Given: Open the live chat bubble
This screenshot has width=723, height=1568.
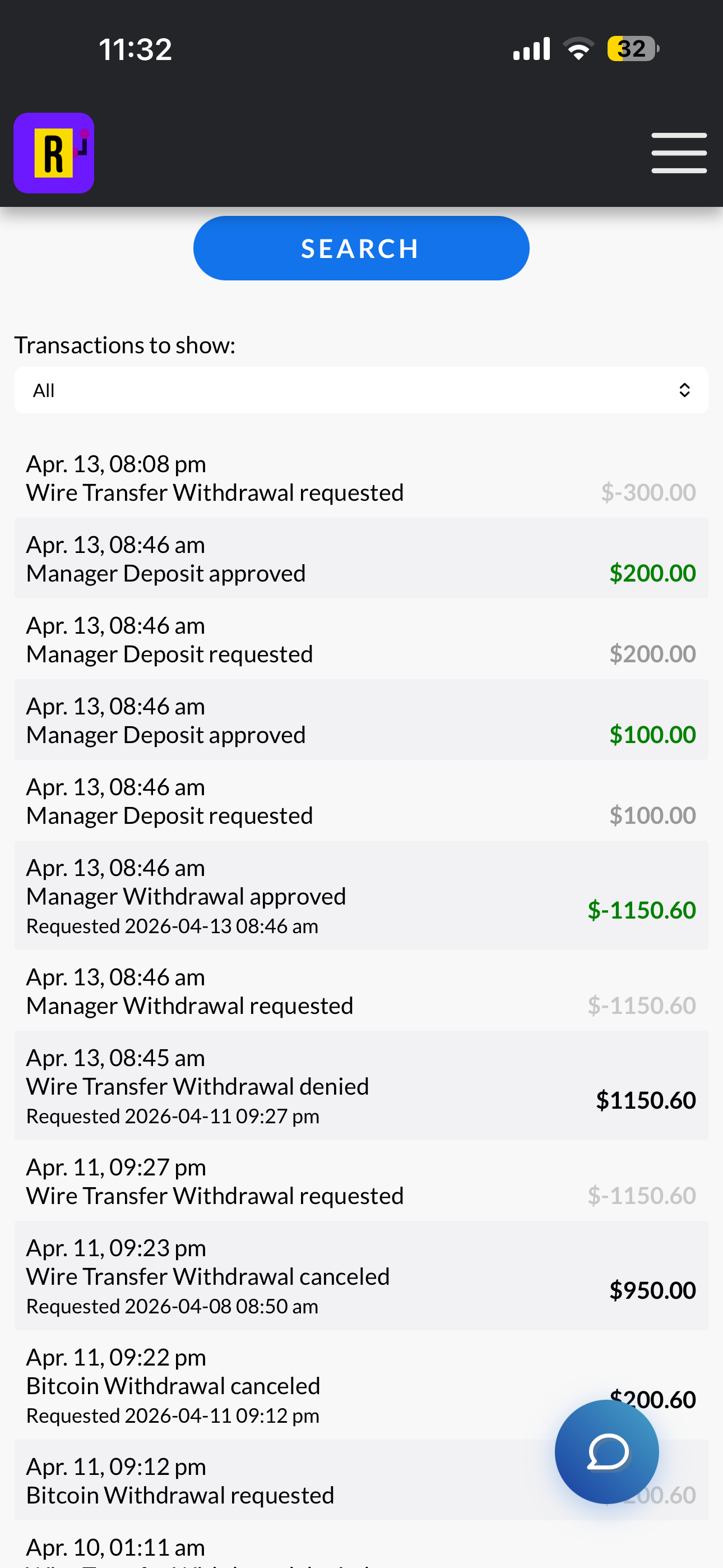Looking at the screenshot, I should (606, 1452).
